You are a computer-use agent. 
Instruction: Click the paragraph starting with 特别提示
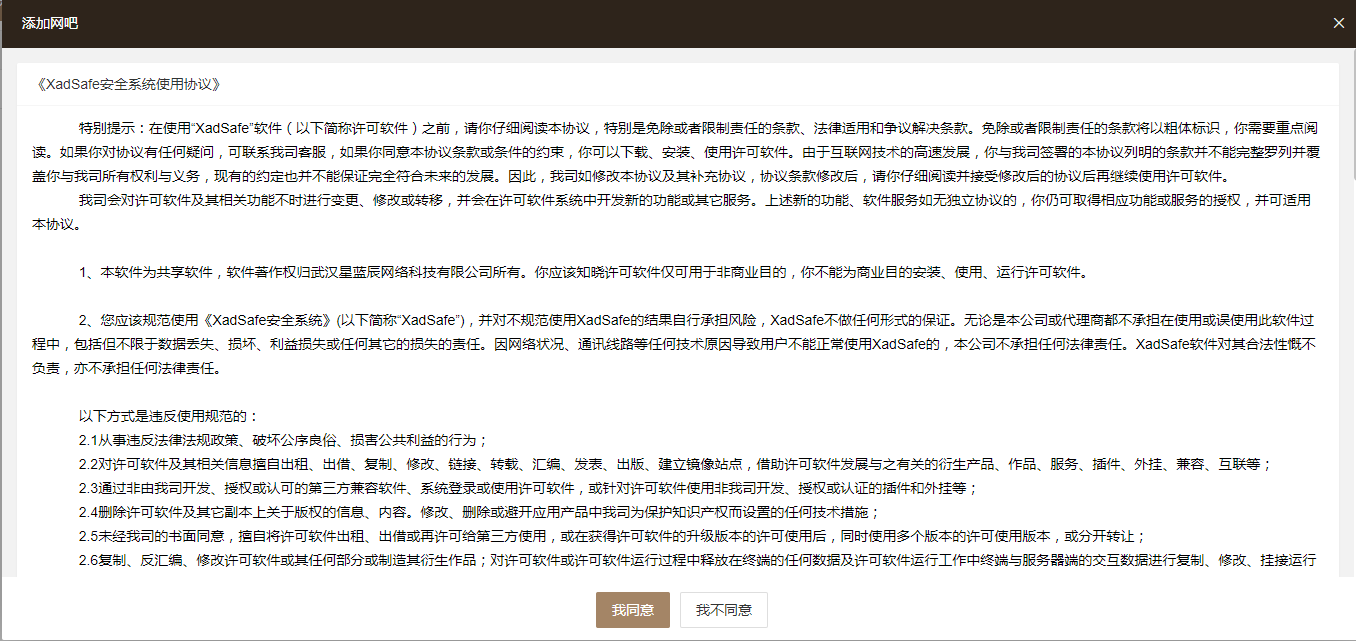click(678, 153)
